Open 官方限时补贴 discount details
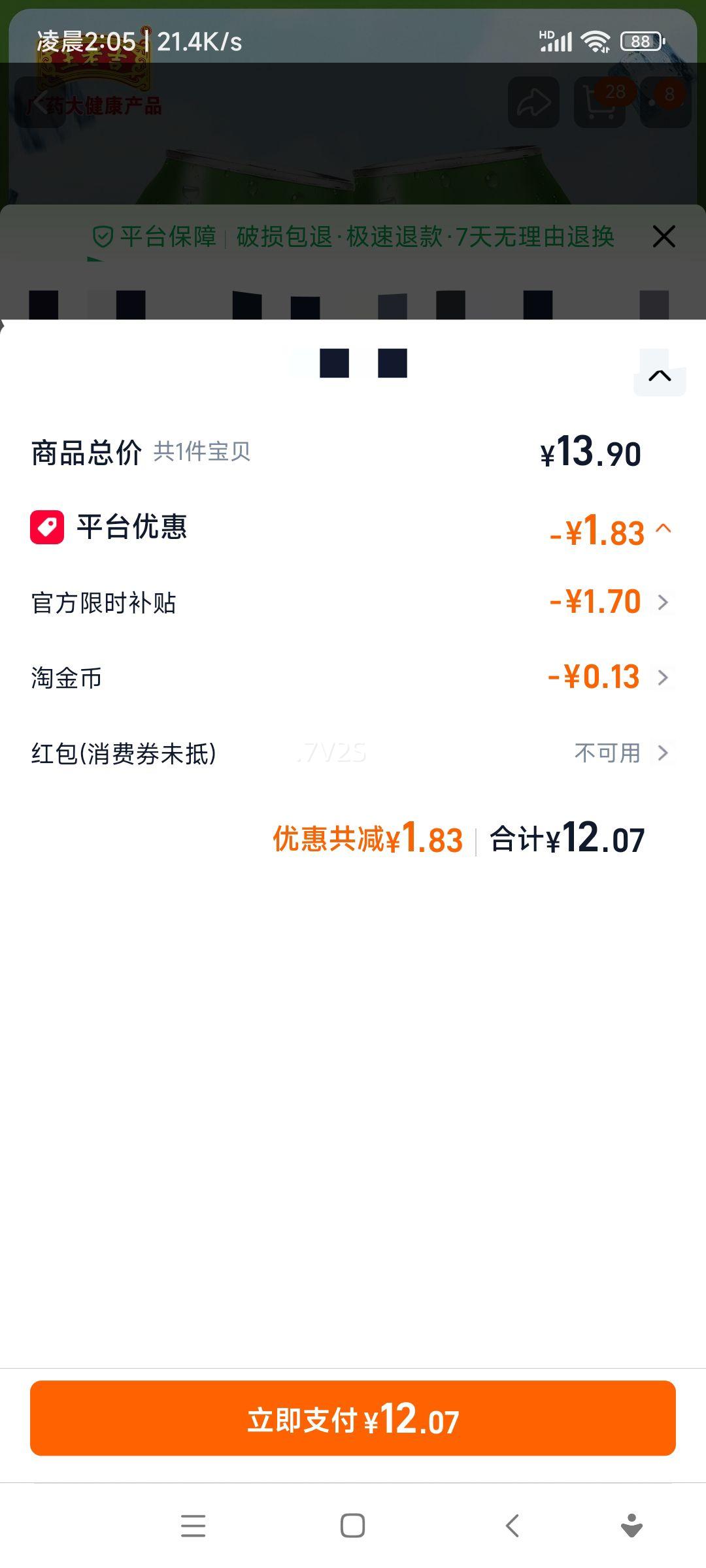This screenshot has height=1568, width=706. pyautogui.click(x=663, y=602)
